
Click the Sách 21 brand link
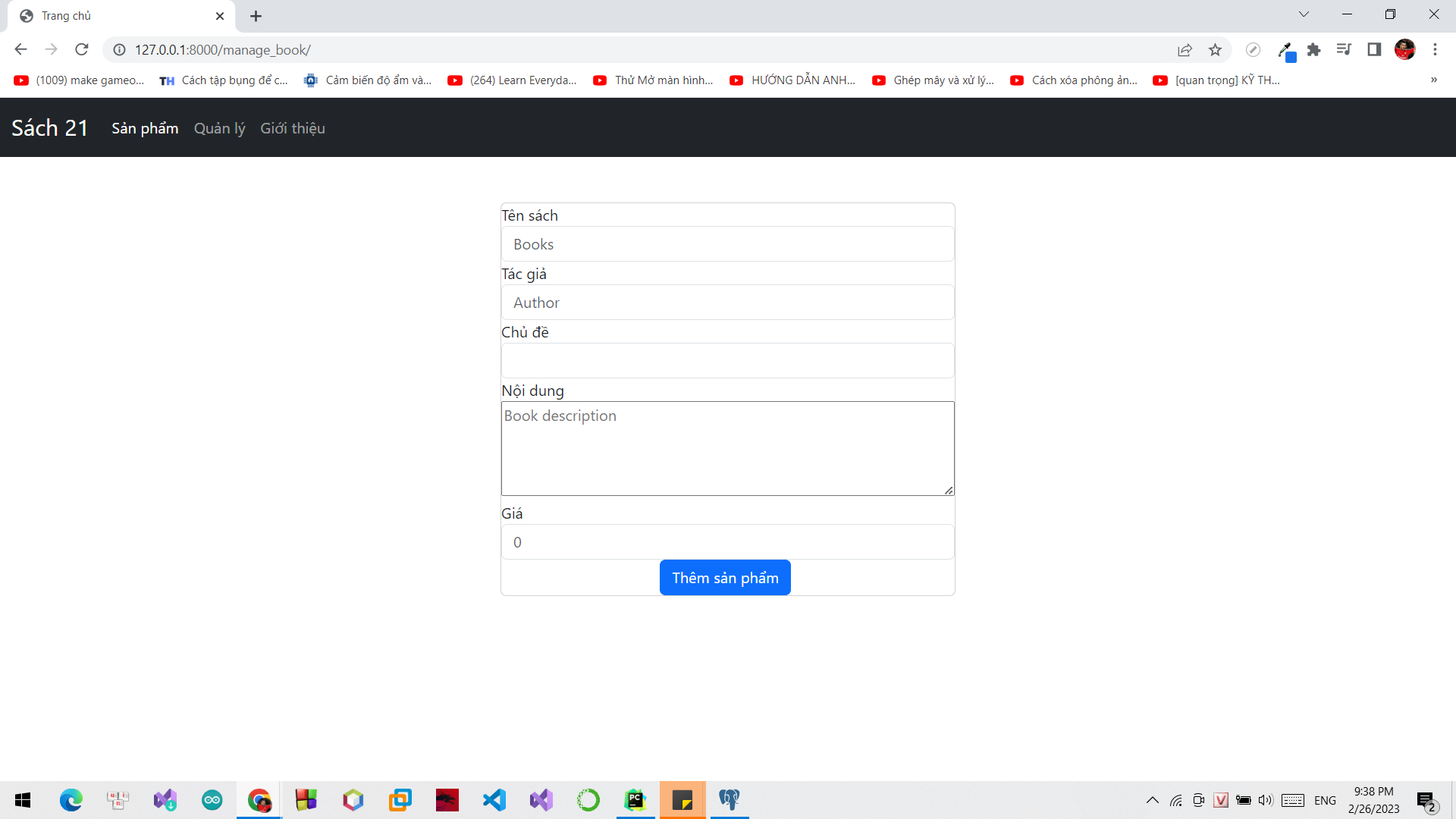click(x=50, y=127)
